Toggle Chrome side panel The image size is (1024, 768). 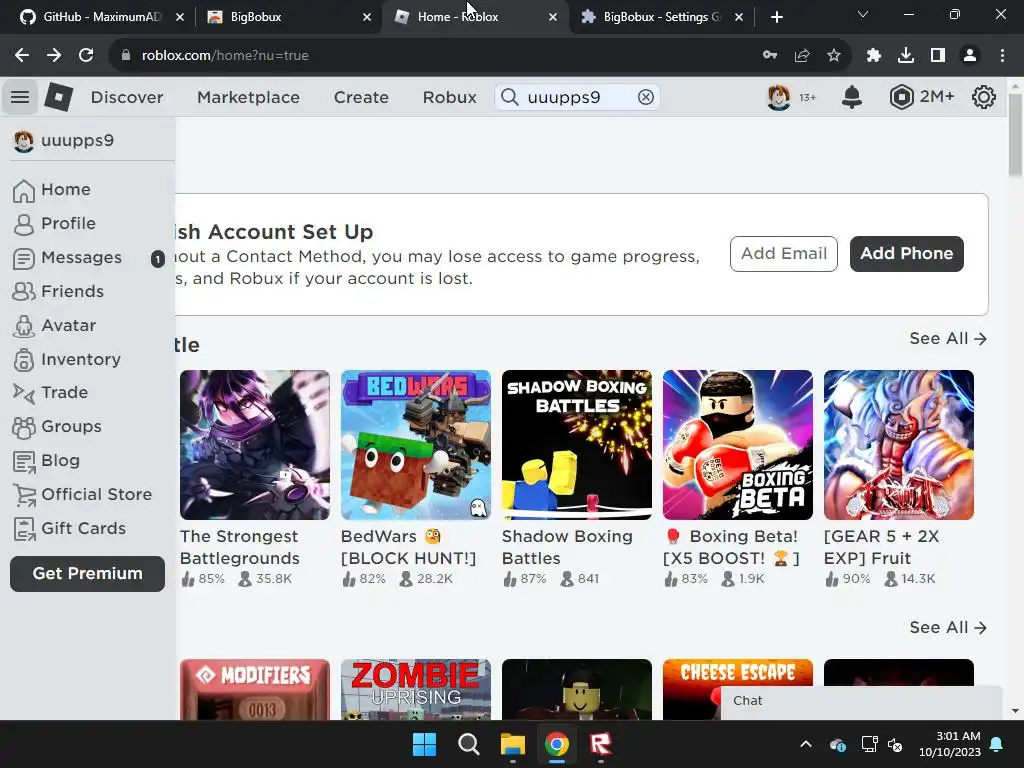pyautogui.click(x=938, y=56)
